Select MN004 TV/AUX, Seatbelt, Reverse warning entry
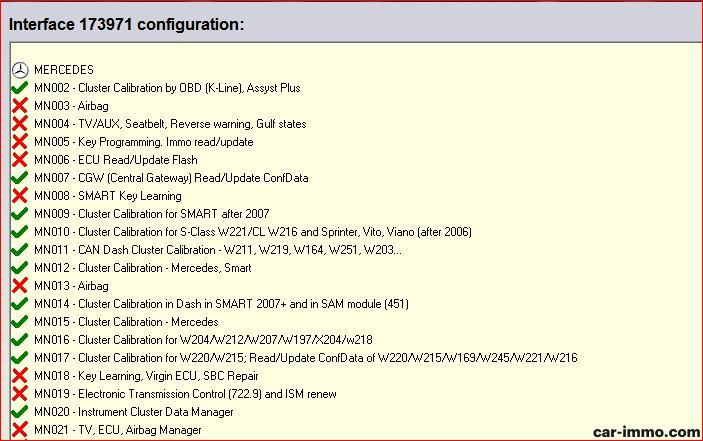The width and height of the screenshot is (703, 441). [x=170, y=124]
